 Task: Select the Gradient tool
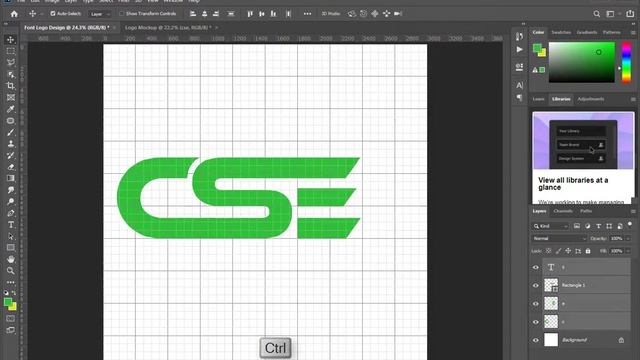(x=11, y=178)
